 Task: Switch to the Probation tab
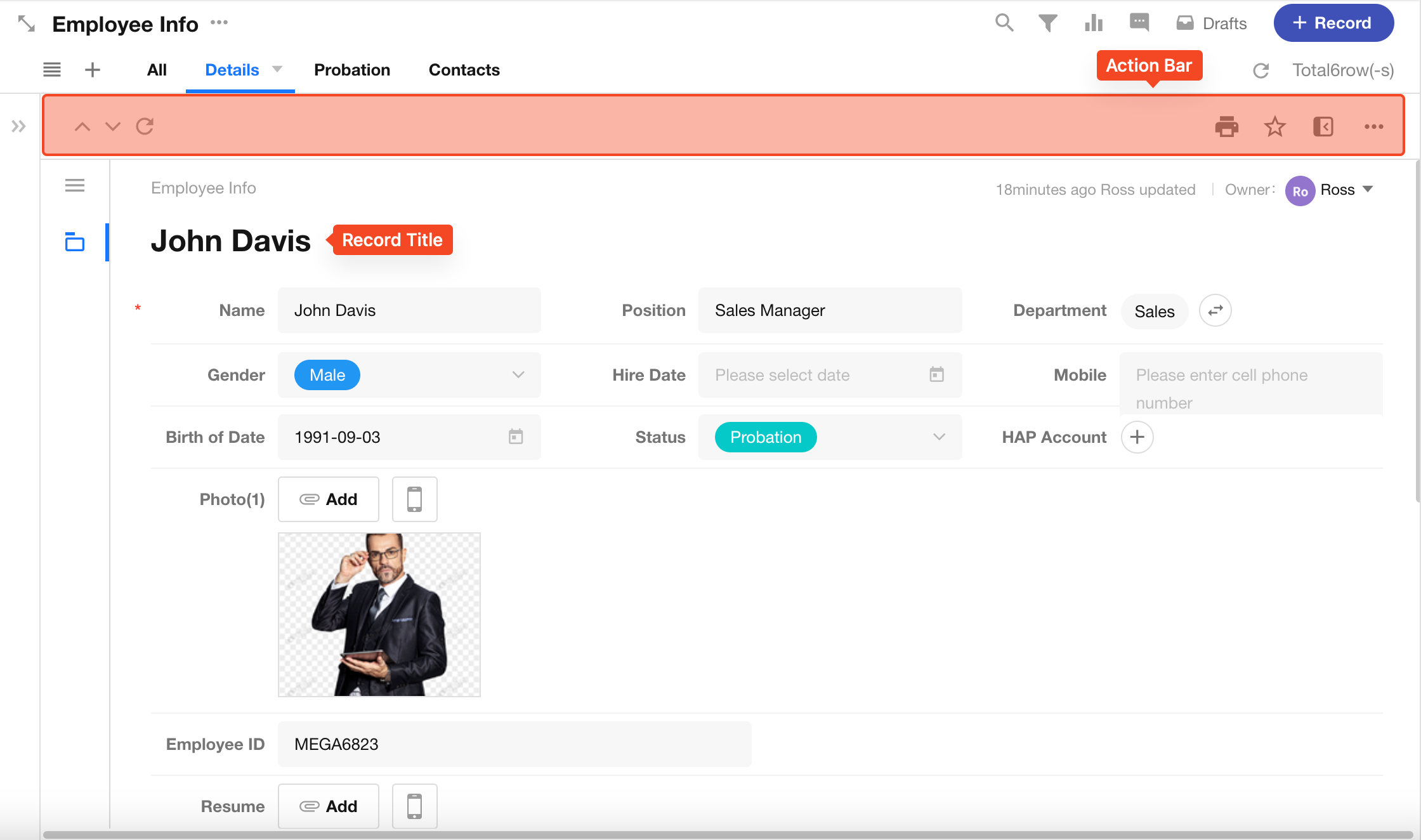click(351, 70)
